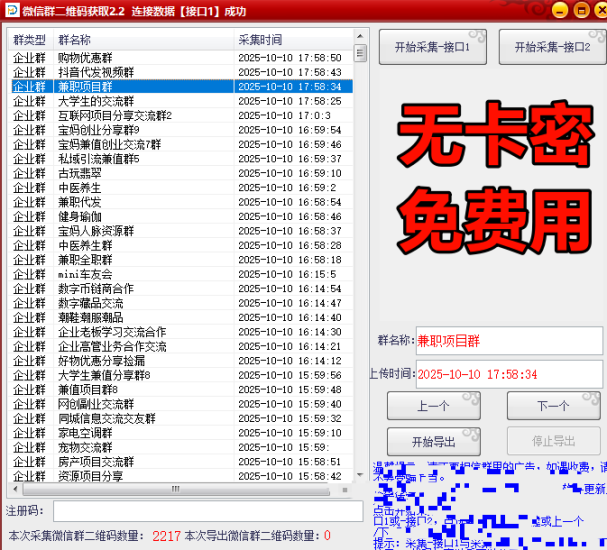607x550 pixels.
Task: Click the time cell 2025-10-10 16:15:5
Action: [x=287, y=274]
